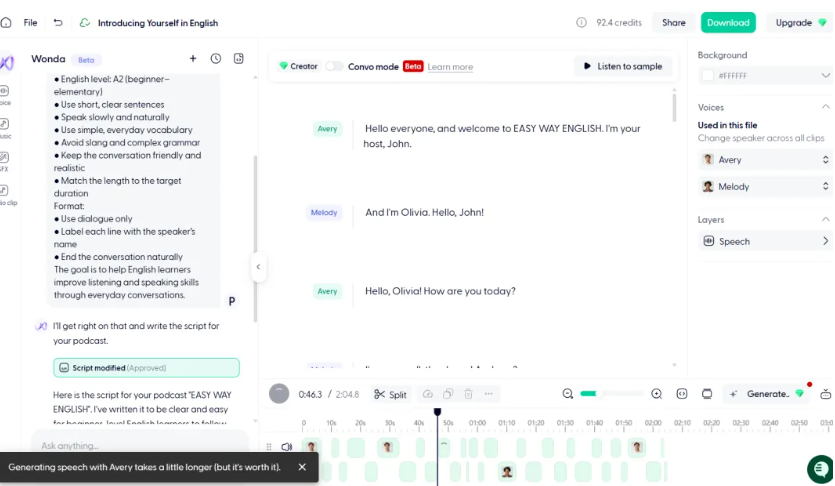The height and width of the screenshot is (486, 835).
Task: Open the File menu
Action: pyautogui.click(x=30, y=22)
